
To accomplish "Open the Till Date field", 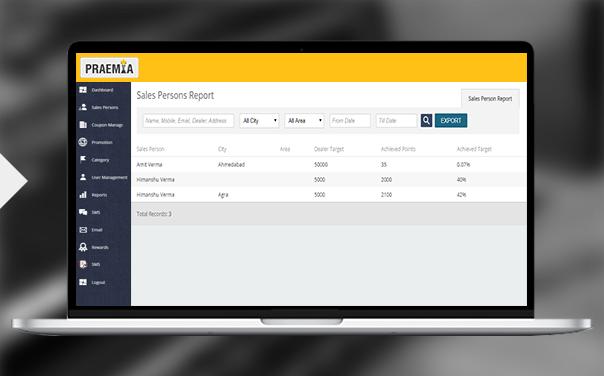I will [x=396, y=121].
